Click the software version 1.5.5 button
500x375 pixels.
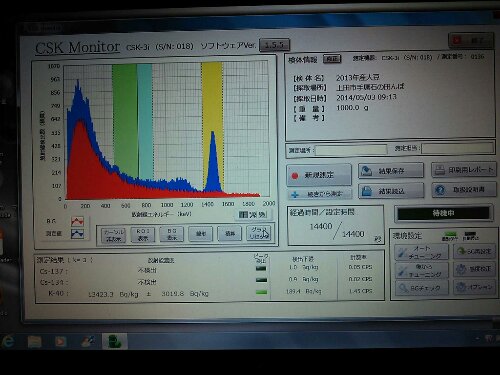(274, 45)
